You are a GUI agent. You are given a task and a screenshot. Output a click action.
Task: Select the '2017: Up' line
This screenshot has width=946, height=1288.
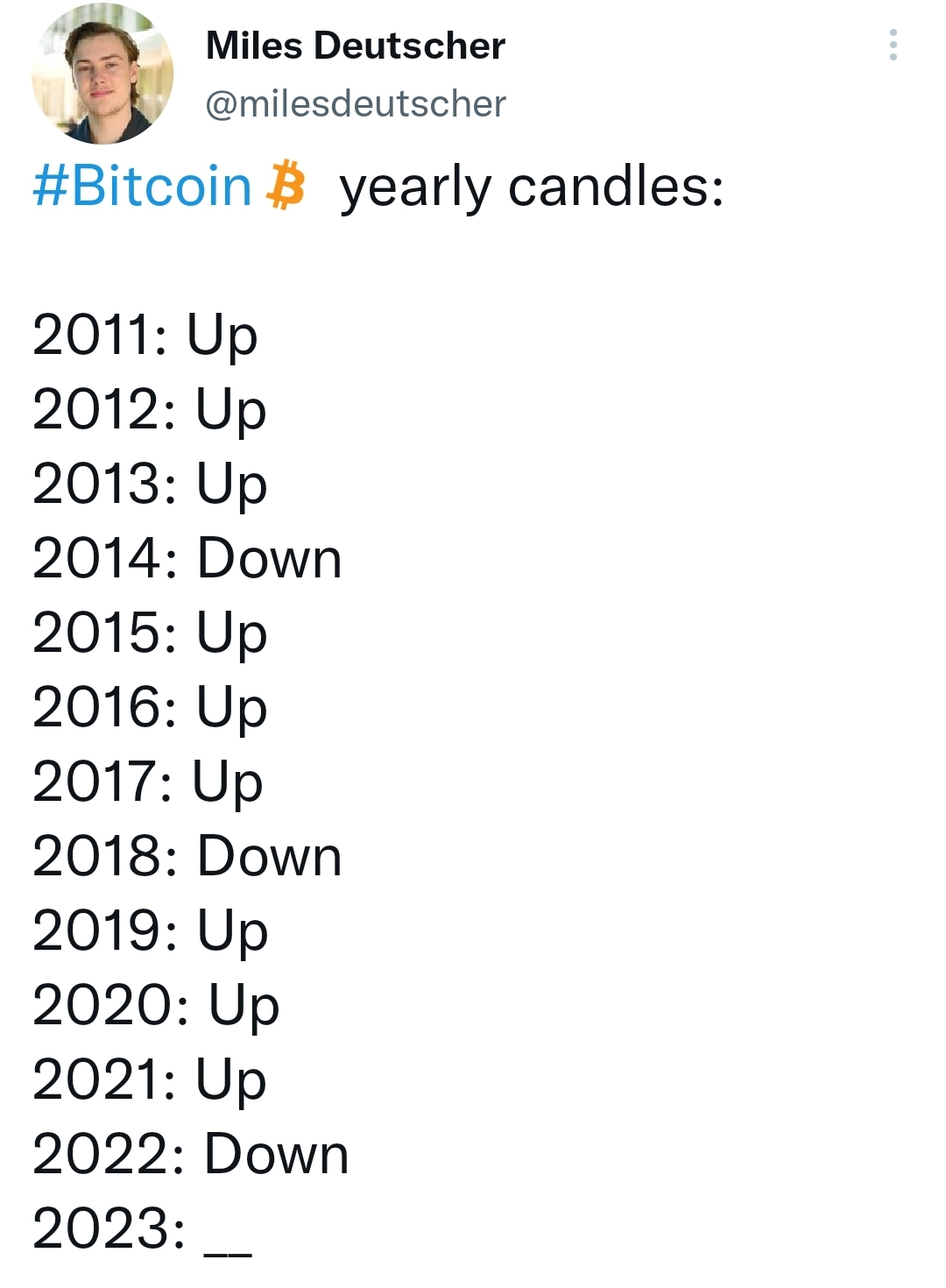[x=147, y=783]
